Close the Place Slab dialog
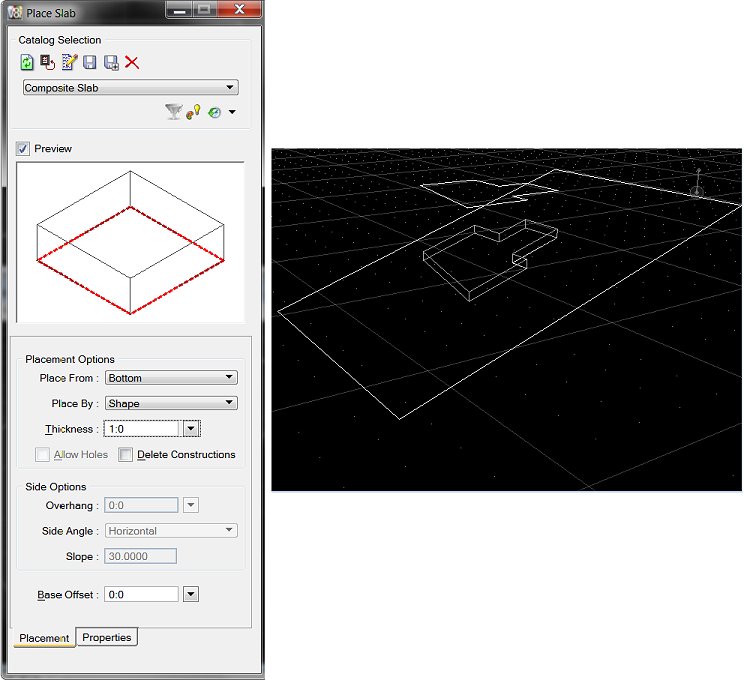Screen dimensions: 744x680 [x=240, y=9]
